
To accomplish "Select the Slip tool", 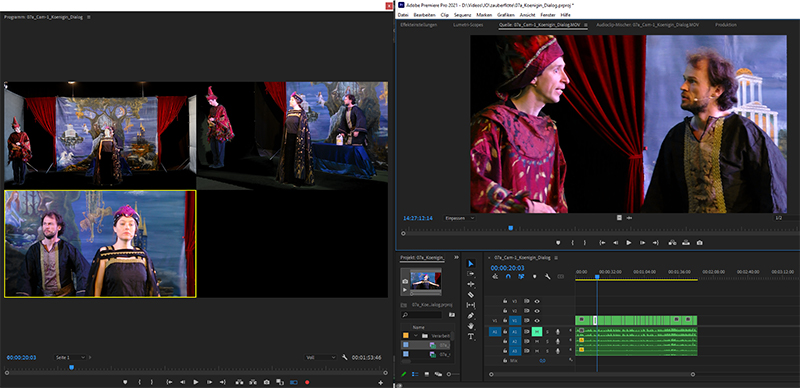I will [470, 305].
